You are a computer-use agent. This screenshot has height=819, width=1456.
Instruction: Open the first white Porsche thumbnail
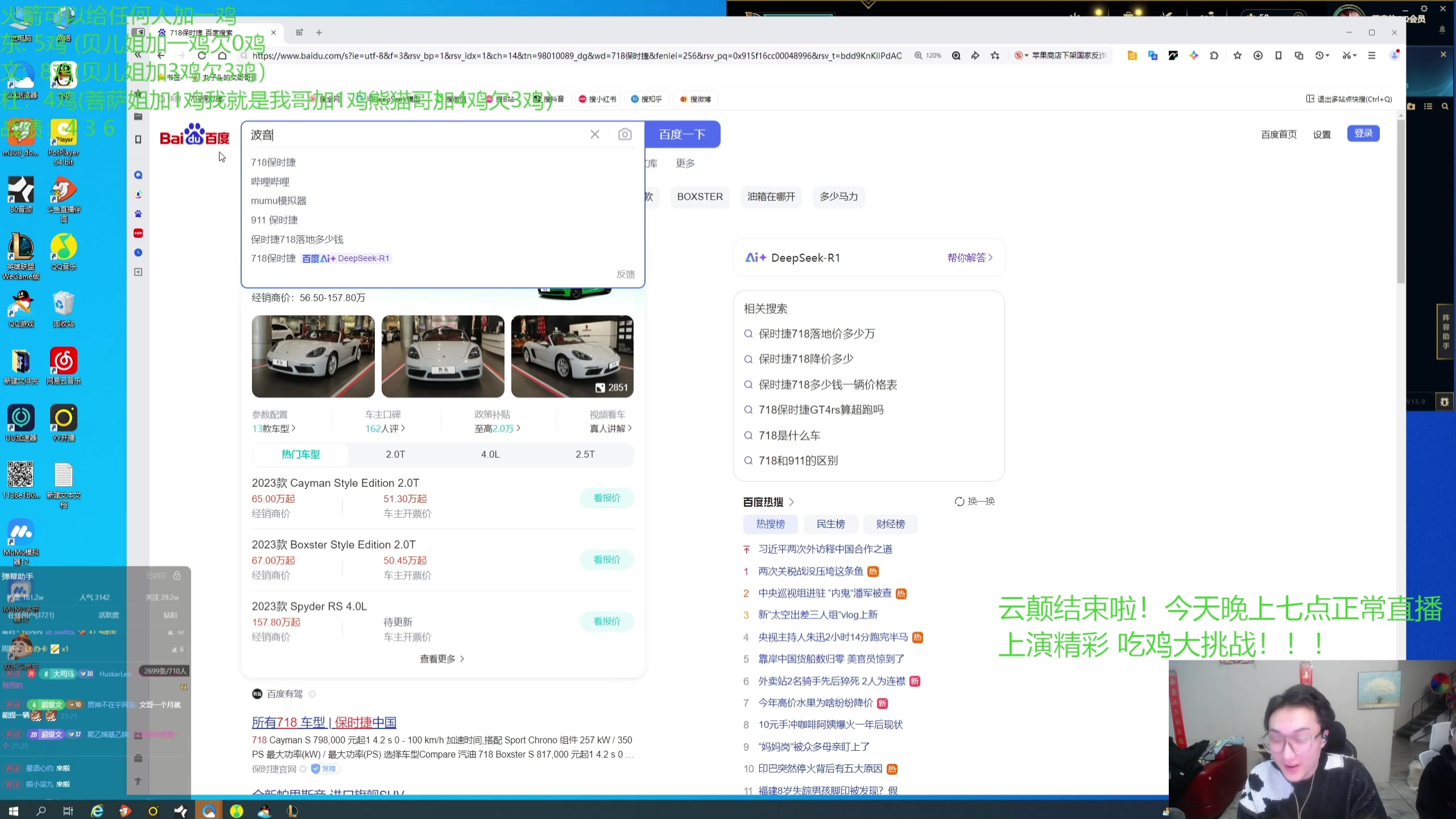[x=313, y=357]
